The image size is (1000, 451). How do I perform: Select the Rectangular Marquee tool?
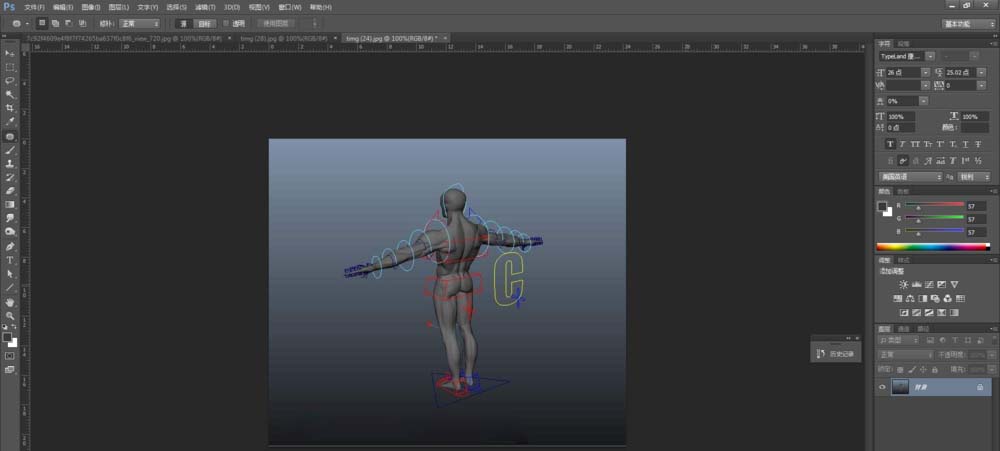coord(10,66)
